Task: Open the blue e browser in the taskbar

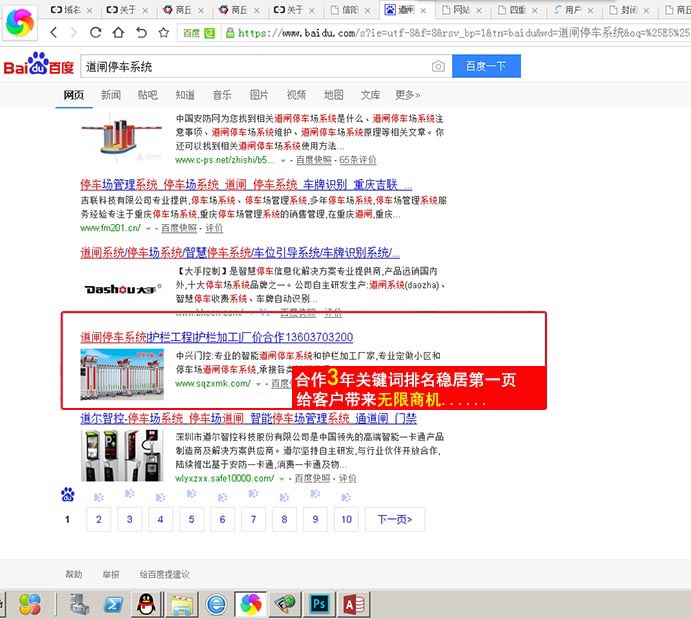Action: tap(216, 604)
